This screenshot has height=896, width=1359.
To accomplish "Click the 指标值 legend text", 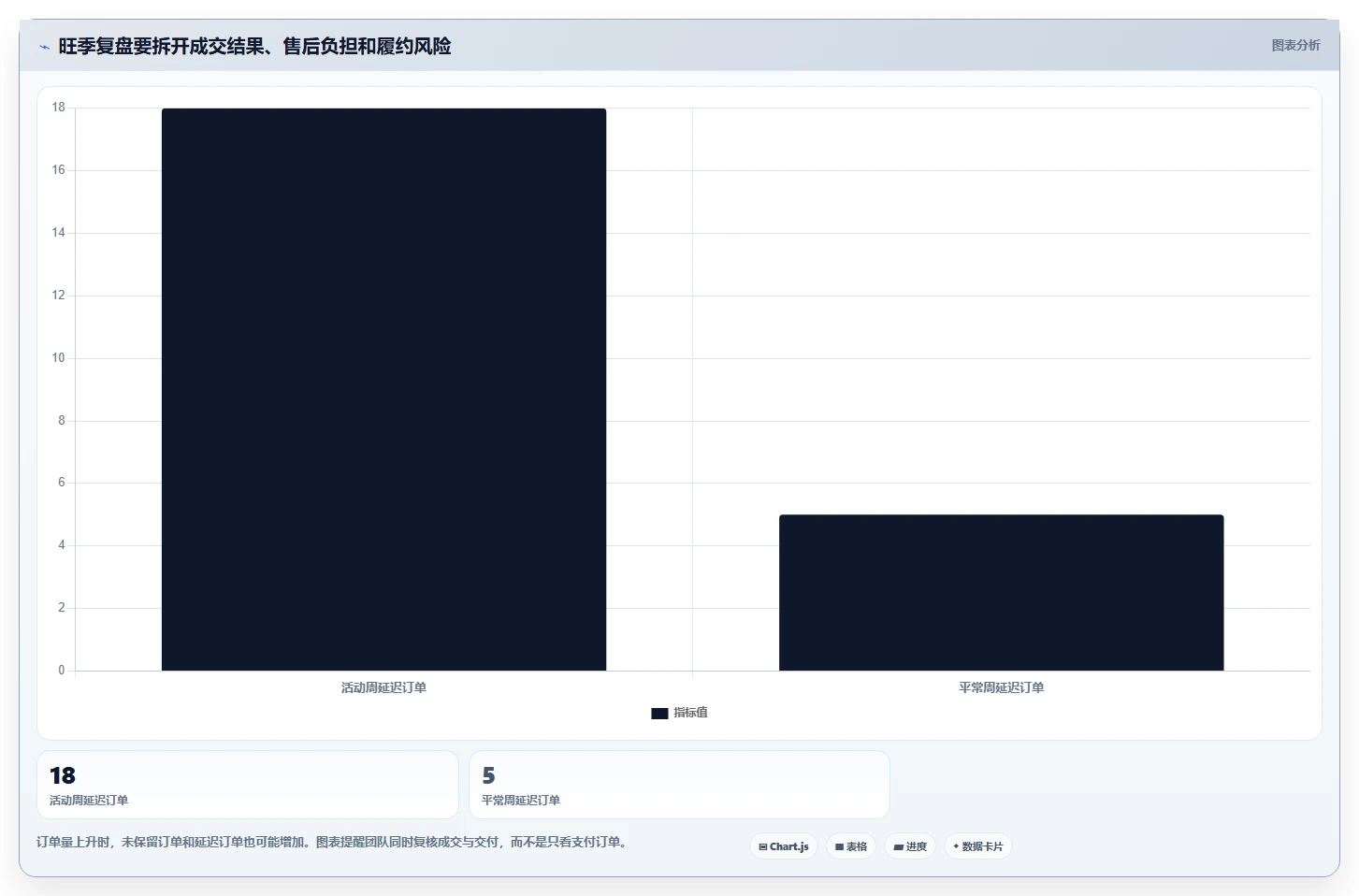I will pos(690,713).
